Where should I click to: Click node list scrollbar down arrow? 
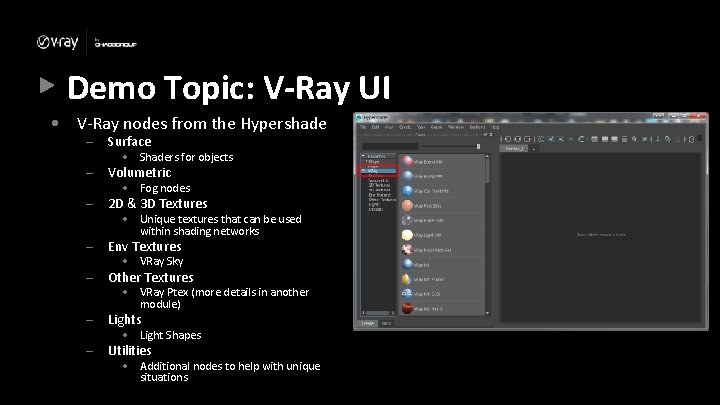(487, 313)
